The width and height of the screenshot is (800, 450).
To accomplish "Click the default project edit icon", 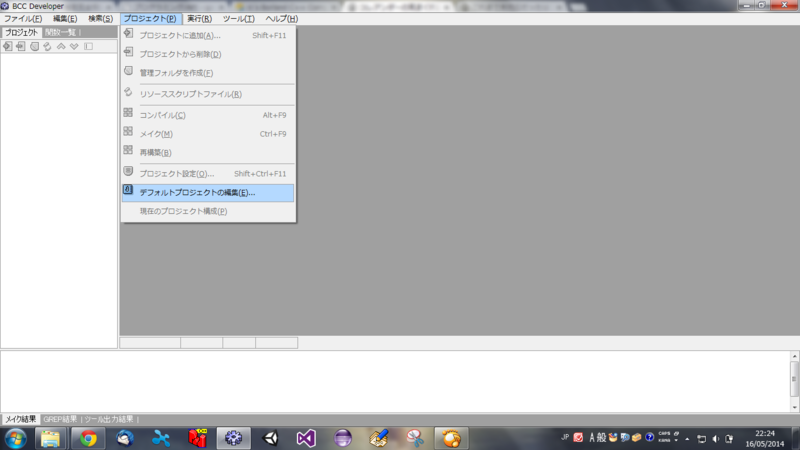I will 128,190.
